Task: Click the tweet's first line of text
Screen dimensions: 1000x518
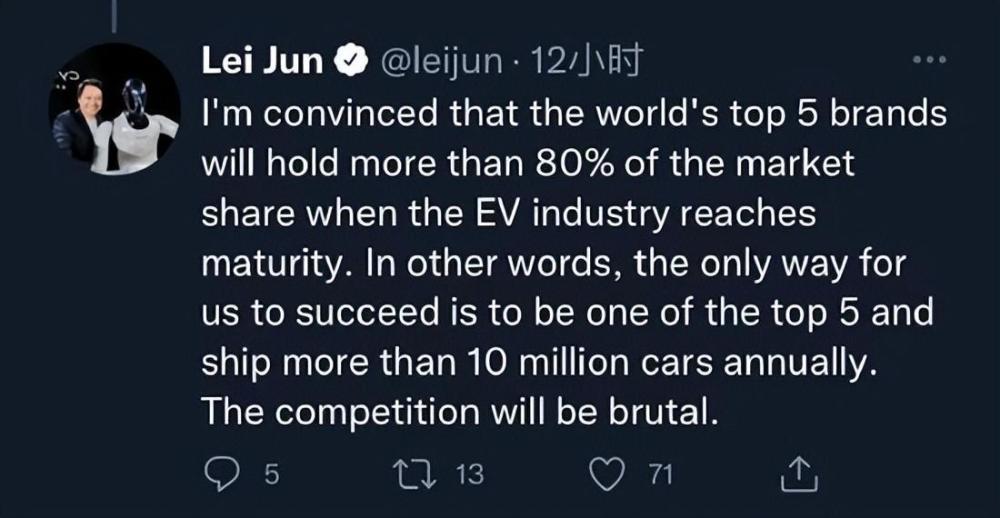Action: tap(574, 112)
